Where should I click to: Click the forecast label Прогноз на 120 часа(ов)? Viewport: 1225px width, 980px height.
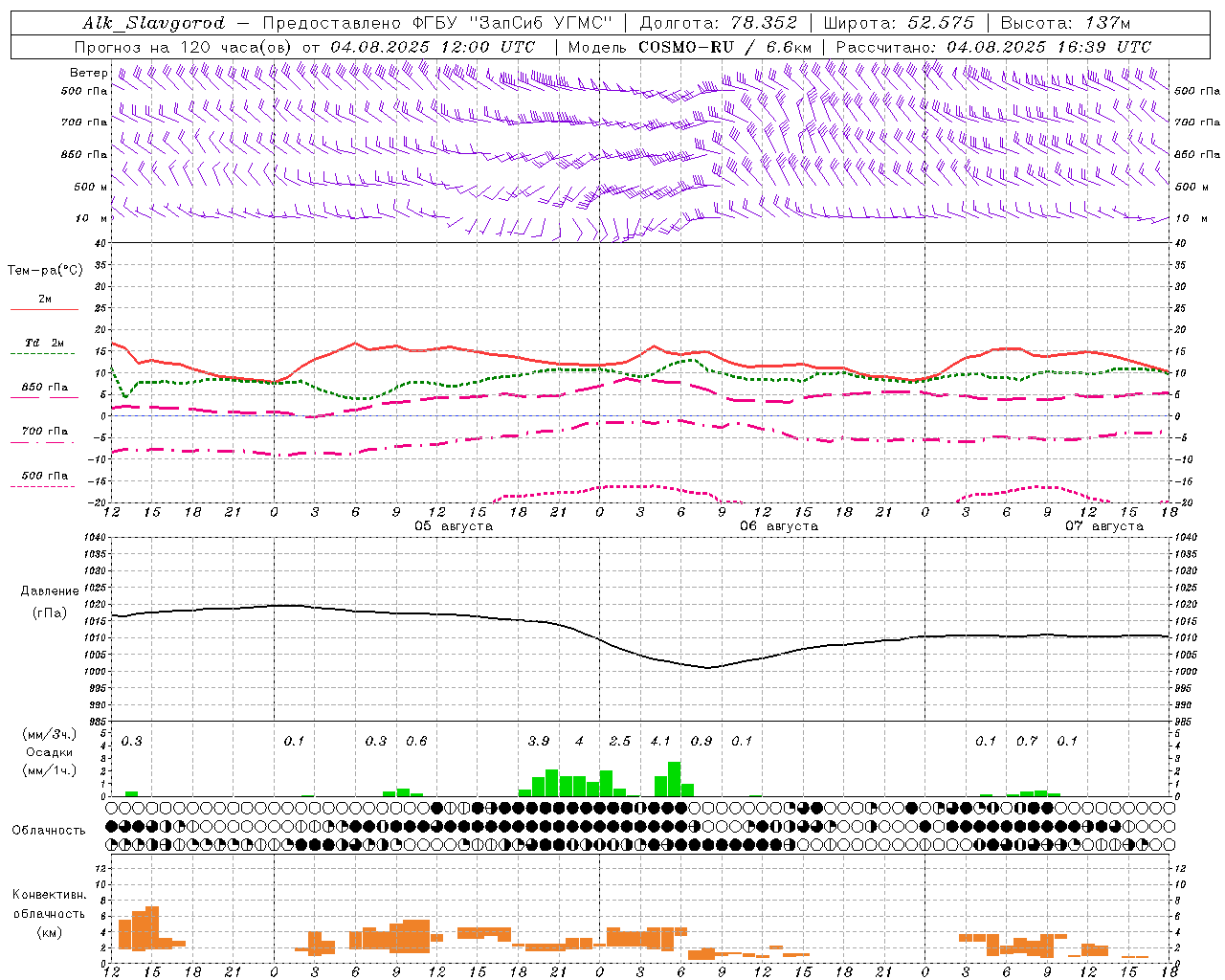click(x=184, y=47)
